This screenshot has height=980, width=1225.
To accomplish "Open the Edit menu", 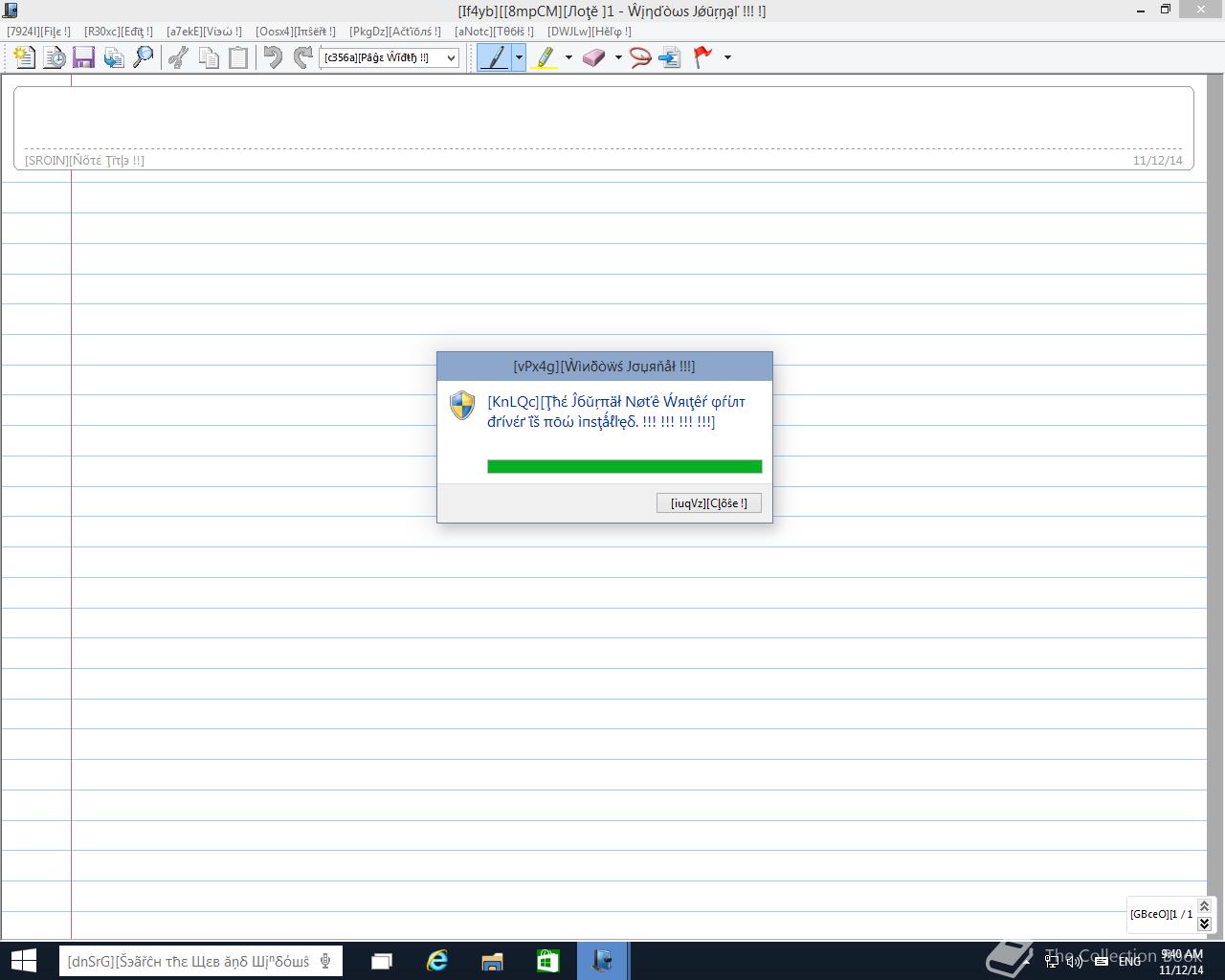I will tap(119, 32).
